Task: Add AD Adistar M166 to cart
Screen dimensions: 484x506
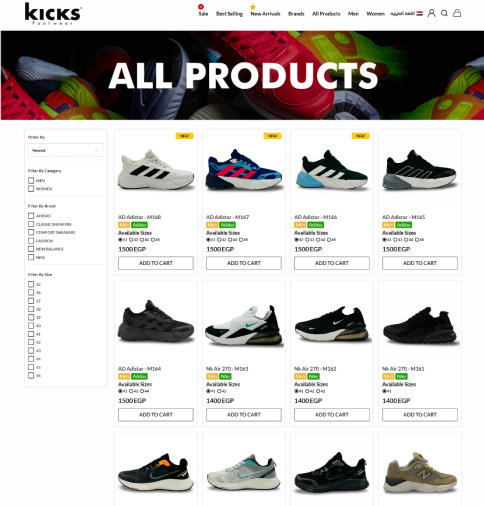Action: tap(332, 263)
